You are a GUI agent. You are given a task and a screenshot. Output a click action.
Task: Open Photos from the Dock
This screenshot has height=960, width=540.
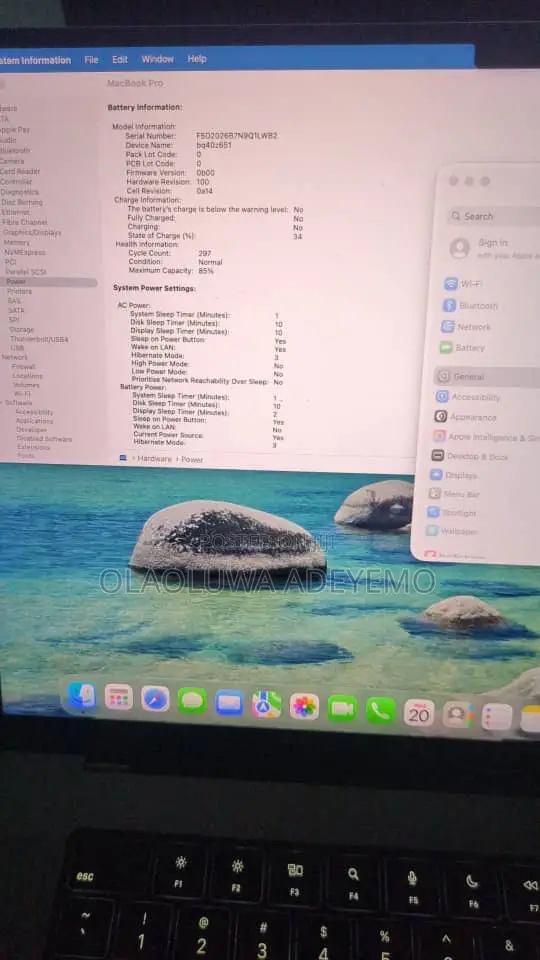304,707
